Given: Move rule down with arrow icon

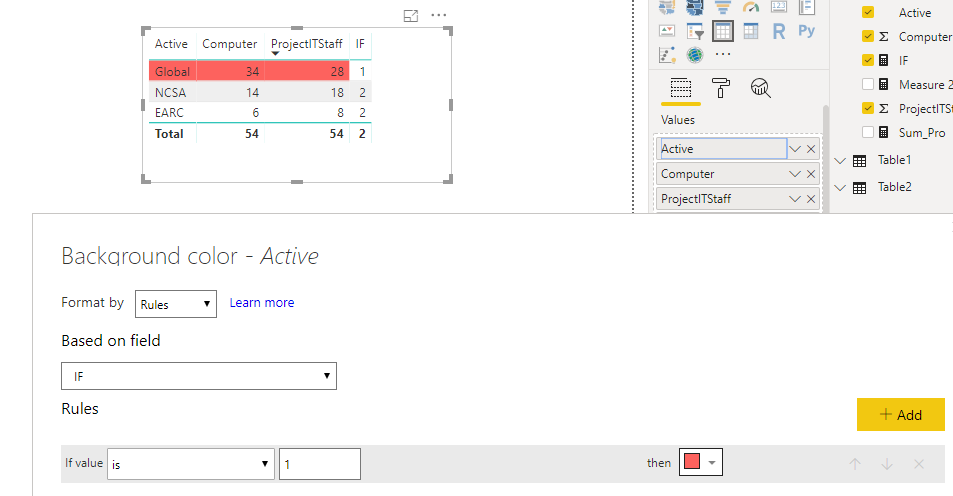Looking at the screenshot, I should [887, 464].
